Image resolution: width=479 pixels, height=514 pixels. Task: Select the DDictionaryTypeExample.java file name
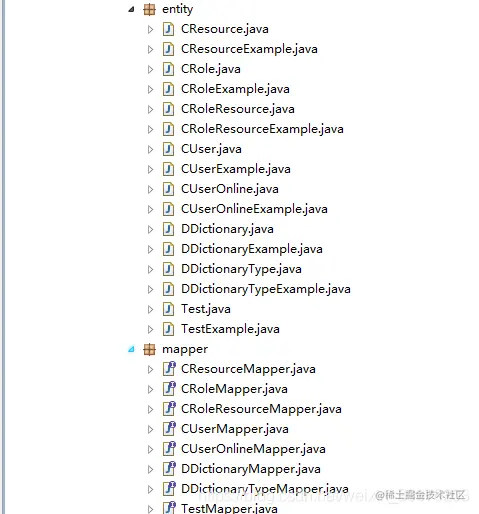pyautogui.click(x=266, y=289)
